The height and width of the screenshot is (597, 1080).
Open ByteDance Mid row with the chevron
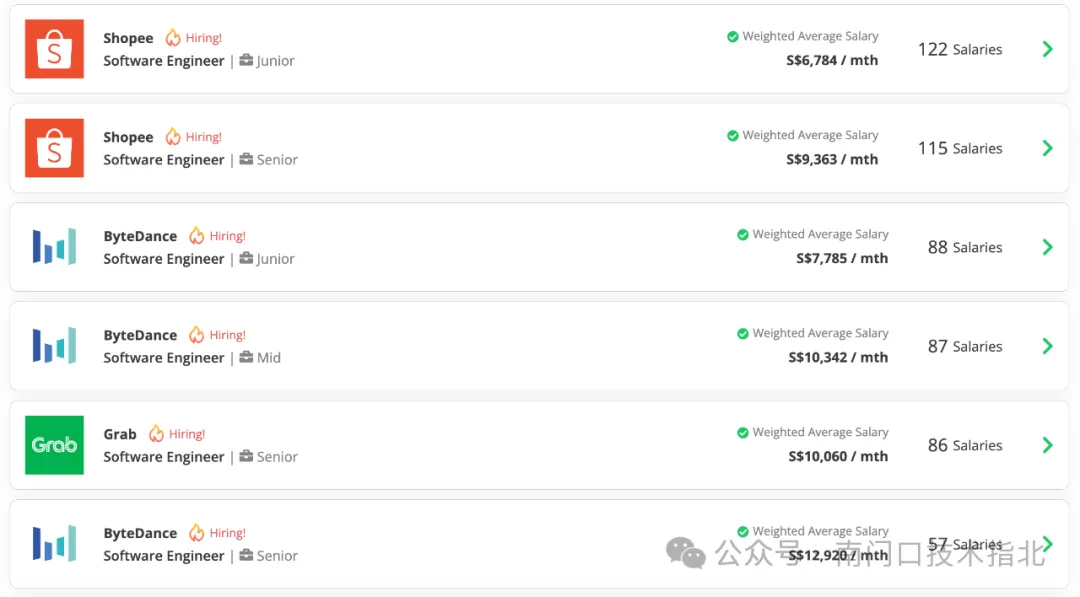[1047, 346]
